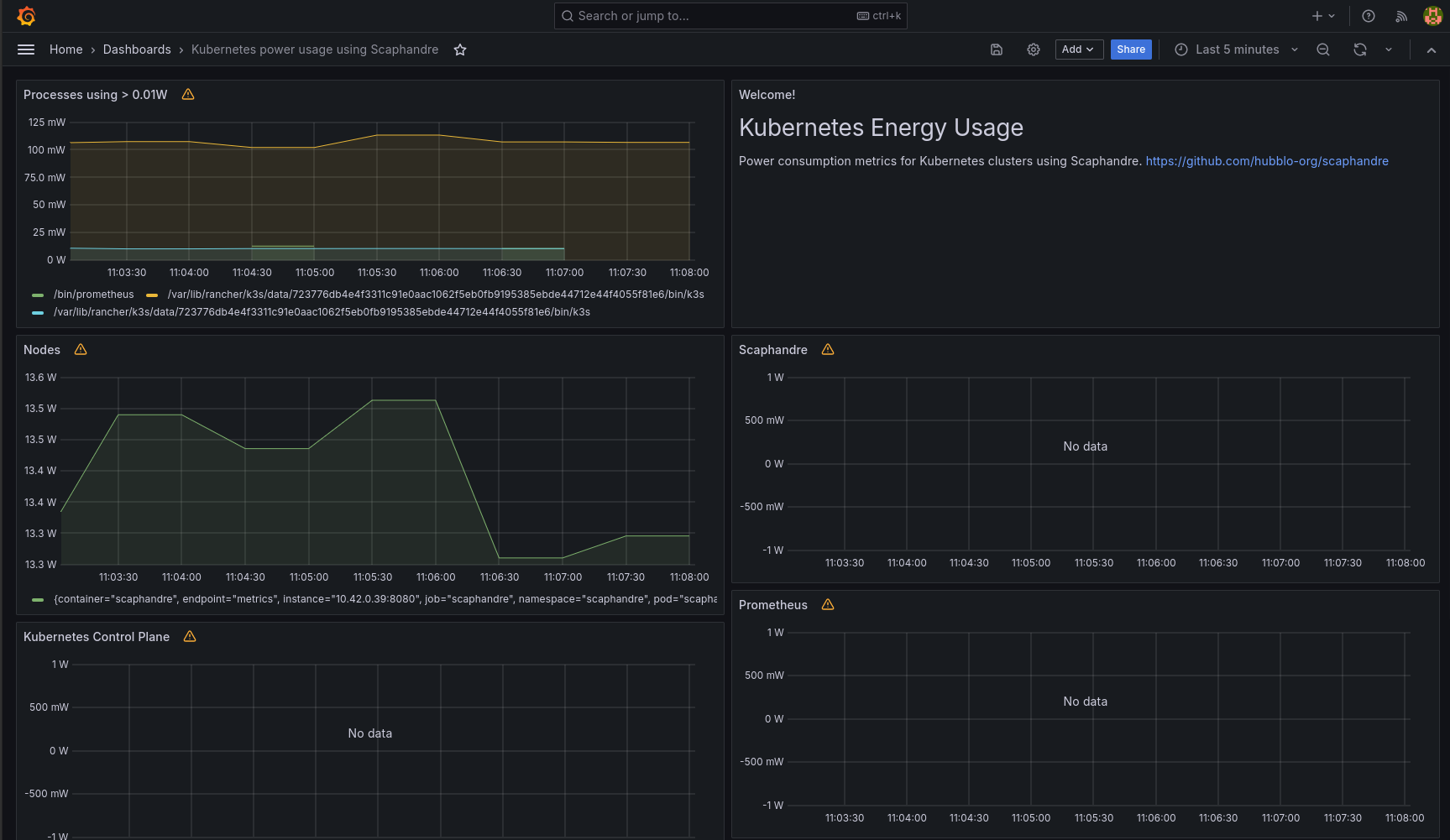Go to Dashboards breadcrumb

pyautogui.click(x=137, y=50)
